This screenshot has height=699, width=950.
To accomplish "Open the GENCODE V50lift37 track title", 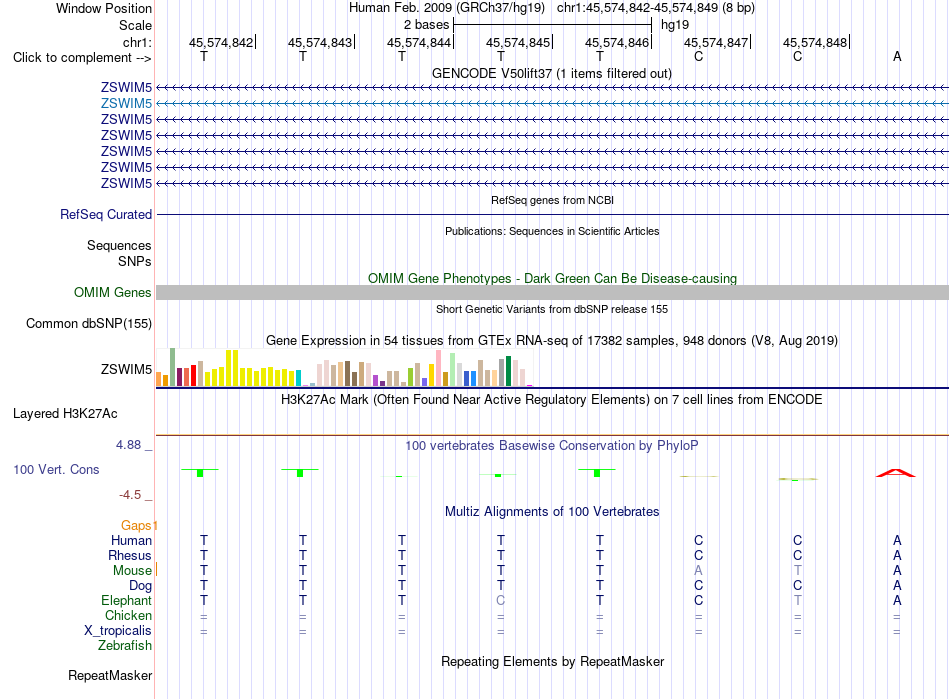I will coord(552,73).
